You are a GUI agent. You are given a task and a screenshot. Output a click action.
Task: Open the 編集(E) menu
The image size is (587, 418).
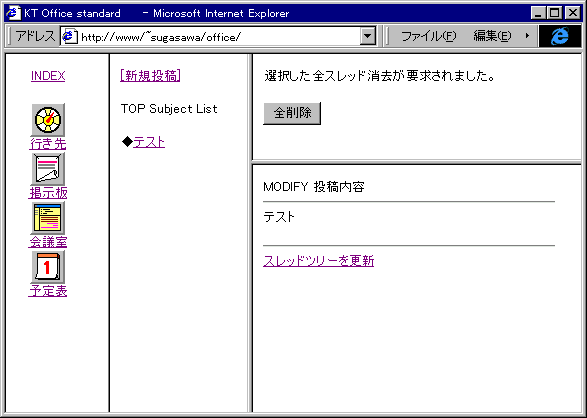tap(492, 36)
